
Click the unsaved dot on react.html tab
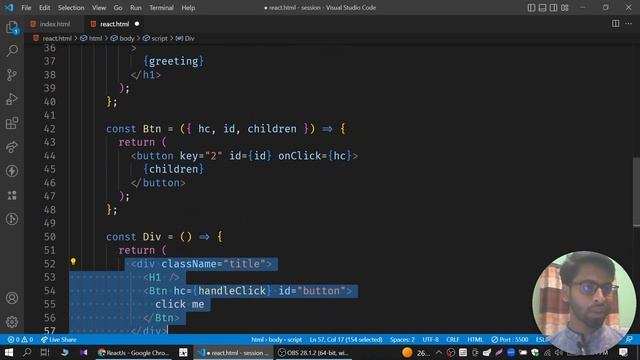point(137,24)
